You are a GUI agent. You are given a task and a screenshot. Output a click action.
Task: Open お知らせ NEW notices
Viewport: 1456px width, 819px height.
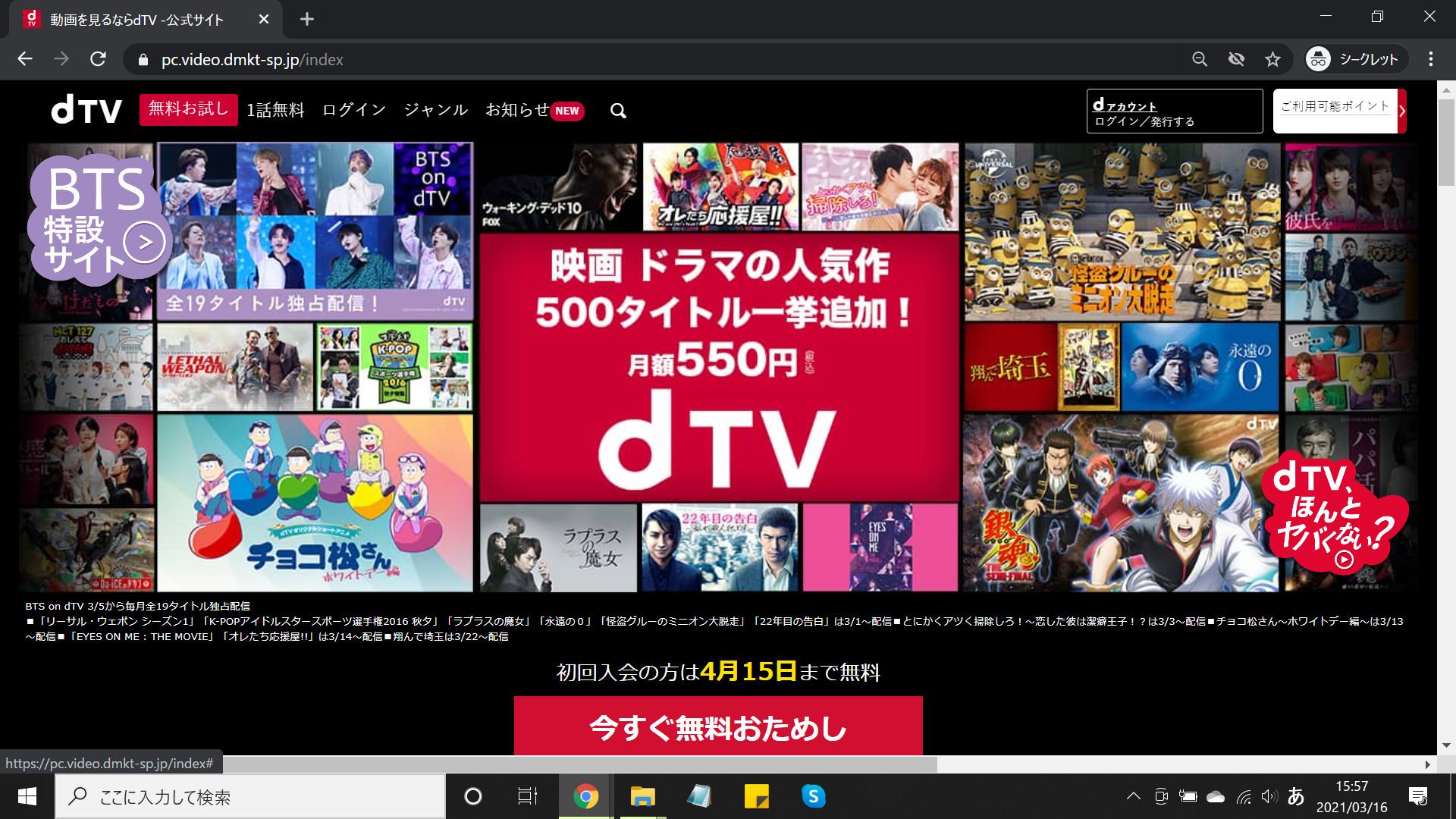pyautogui.click(x=535, y=110)
